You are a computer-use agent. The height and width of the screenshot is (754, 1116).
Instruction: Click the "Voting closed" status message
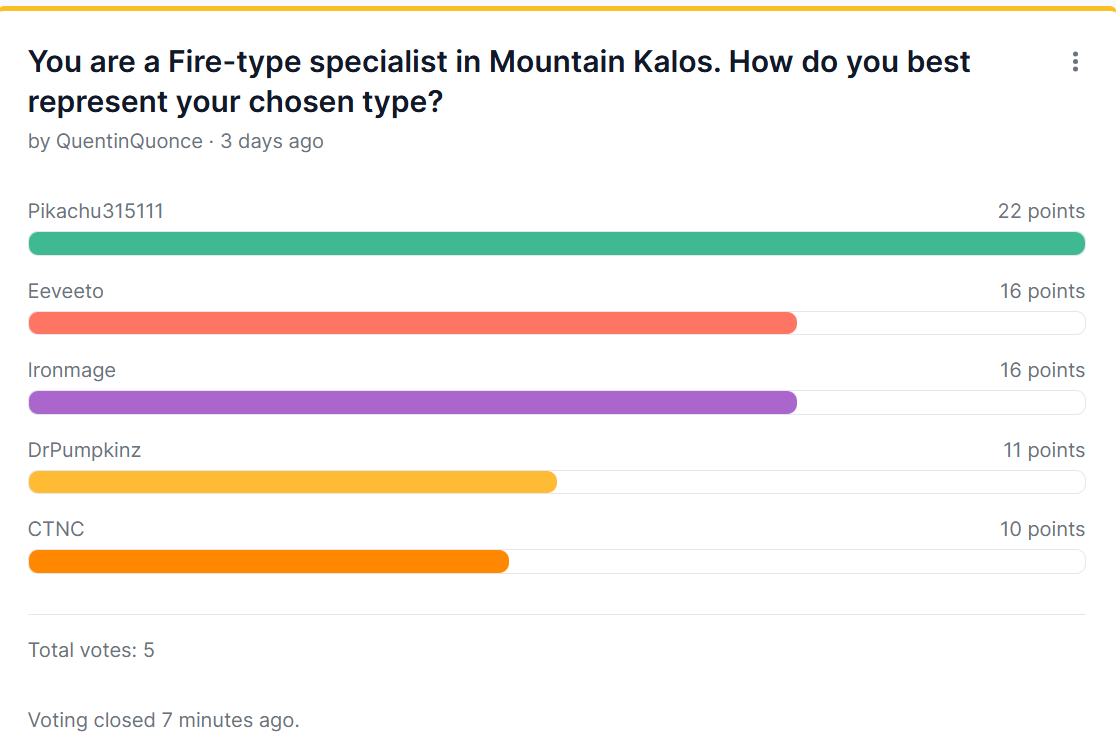(163, 720)
